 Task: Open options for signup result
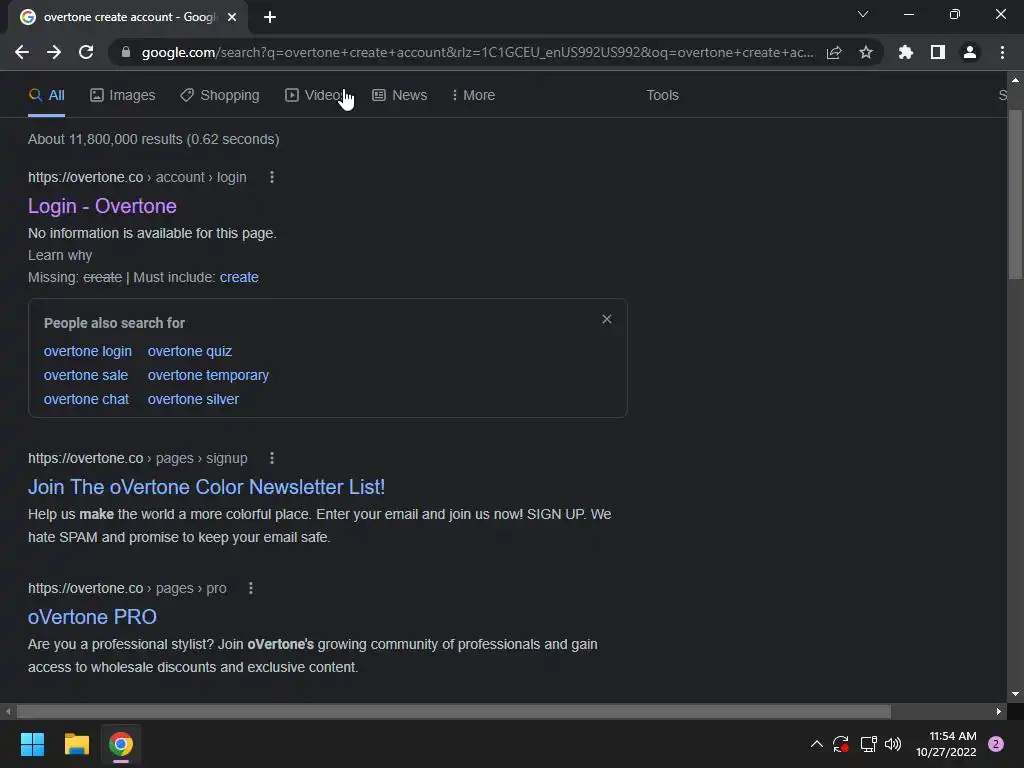[x=272, y=458]
